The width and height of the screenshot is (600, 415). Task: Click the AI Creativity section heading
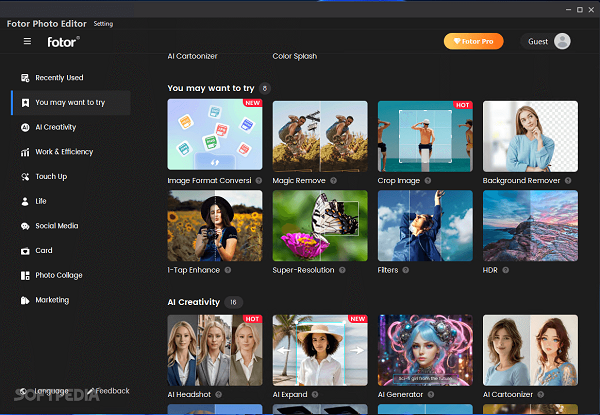194,302
